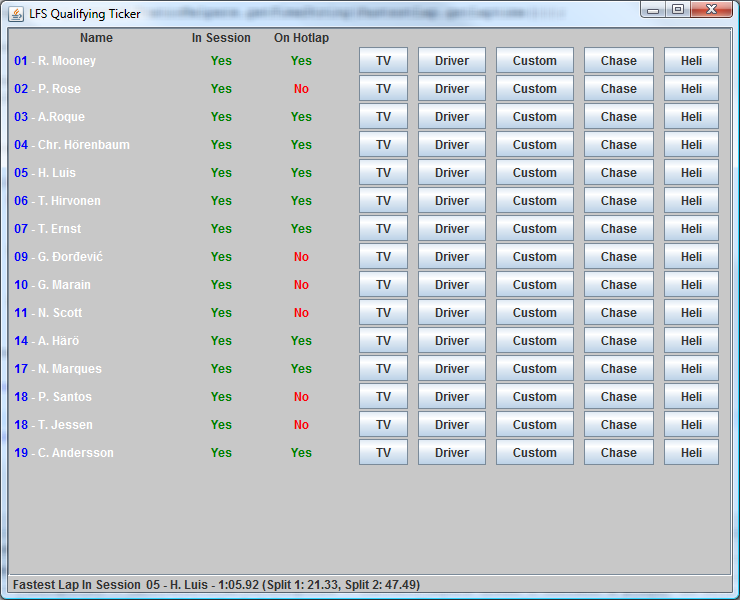740x600 pixels.
Task: Select driver entry 01 - R. Mooney
Action: tap(55, 60)
